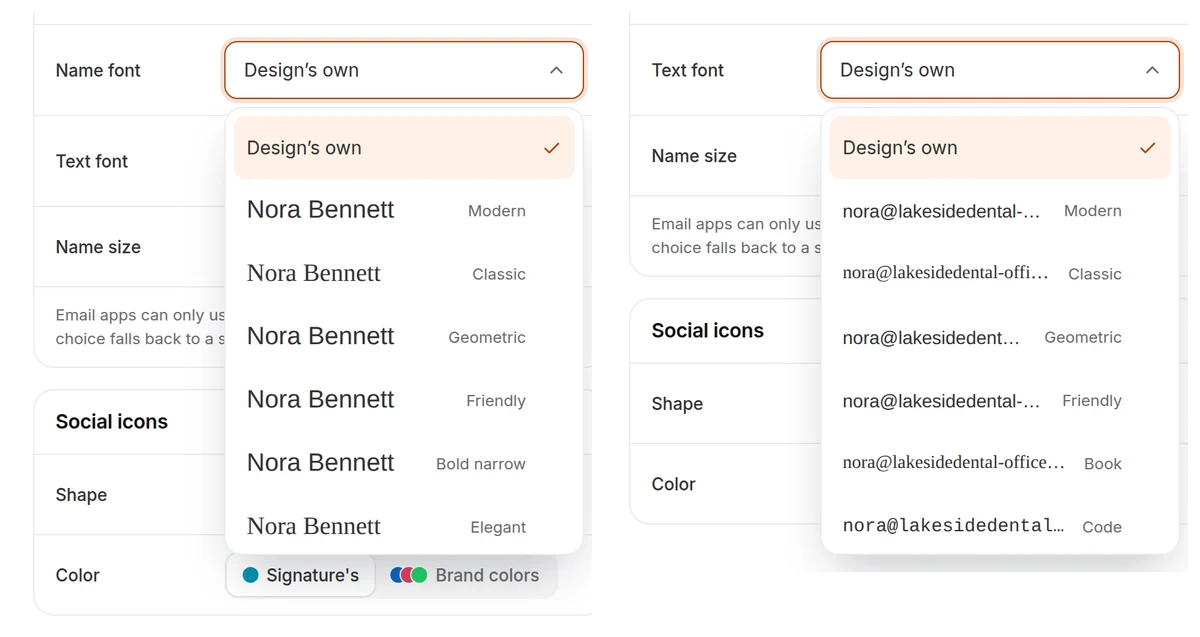The height and width of the screenshot is (637, 1200).
Task: Choose Friendly Nora Bennett font option
Action: coord(404,400)
